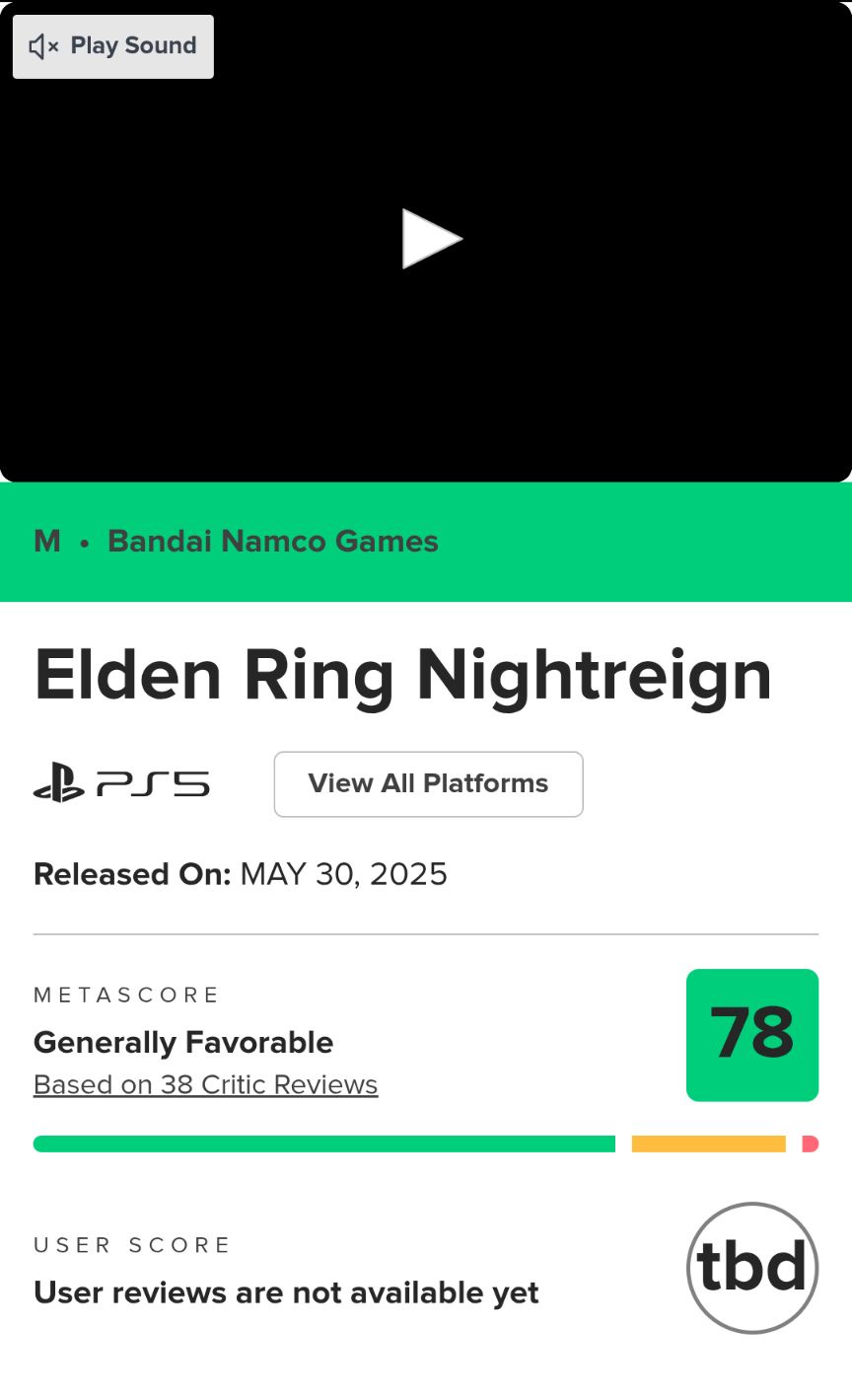Click the Metascore section label
Screen dimensions: 852x1400
click(x=126, y=995)
